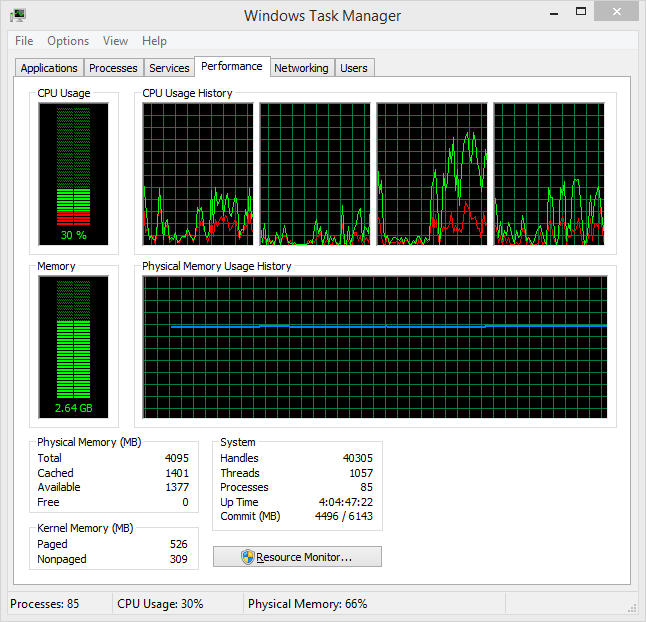The height and width of the screenshot is (622, 646).
Task: Click the Handles label
Action: pos(239,458)
